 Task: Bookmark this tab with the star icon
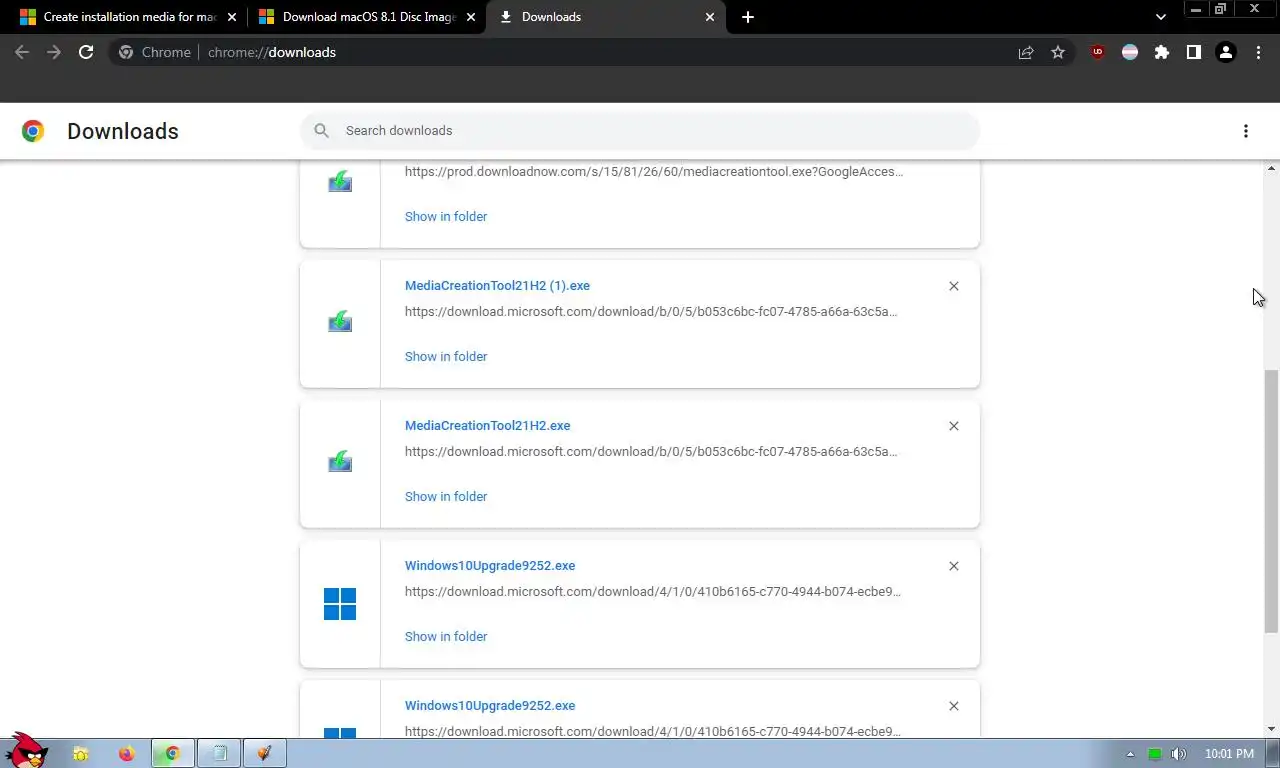pyautogui.click(x=1058, y=52)
